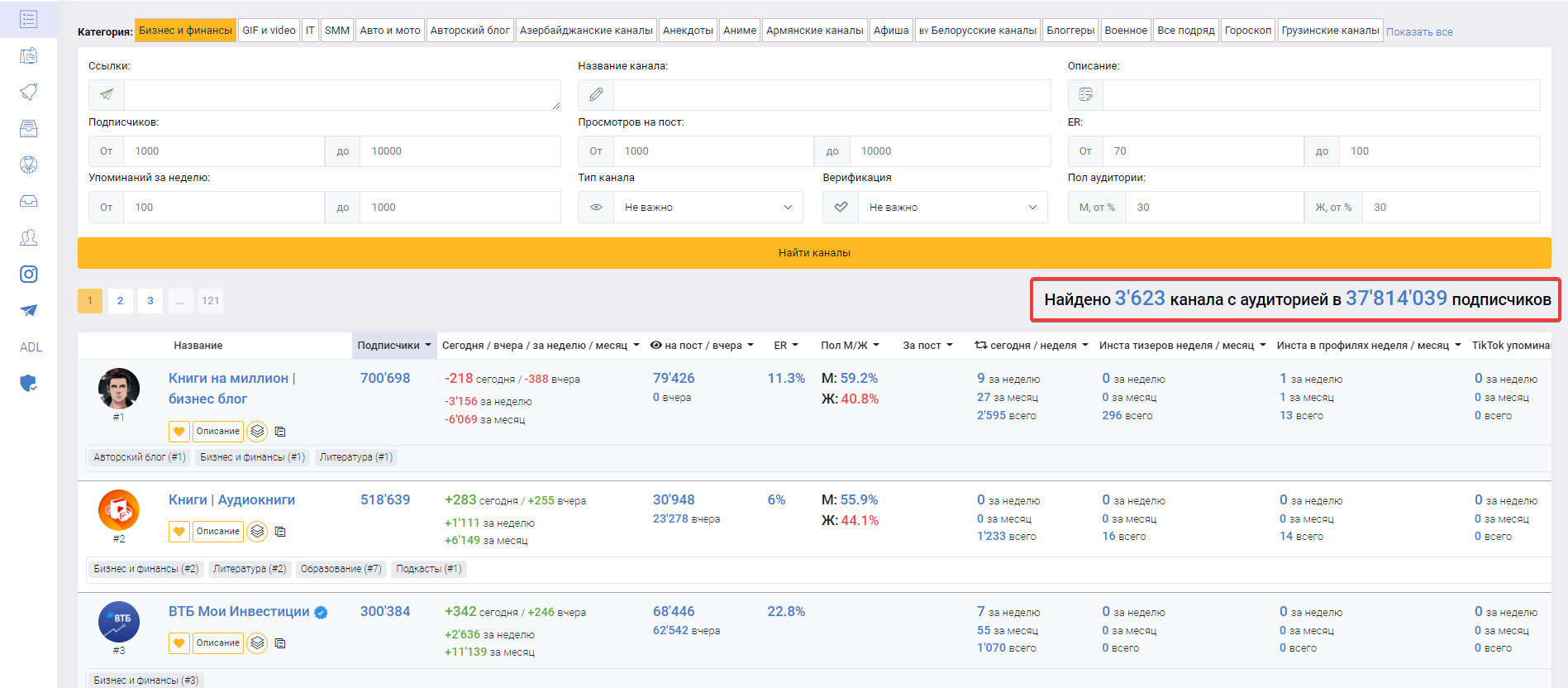Click the Название канала input field
This screenshot has width=1568, height=688.
click(831, 95)
